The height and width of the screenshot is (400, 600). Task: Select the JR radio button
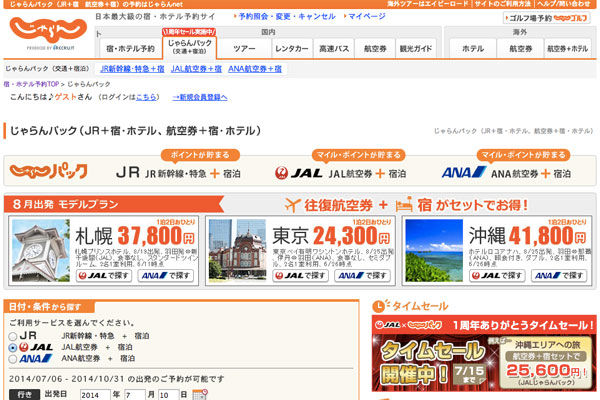(x=13, y=336)
